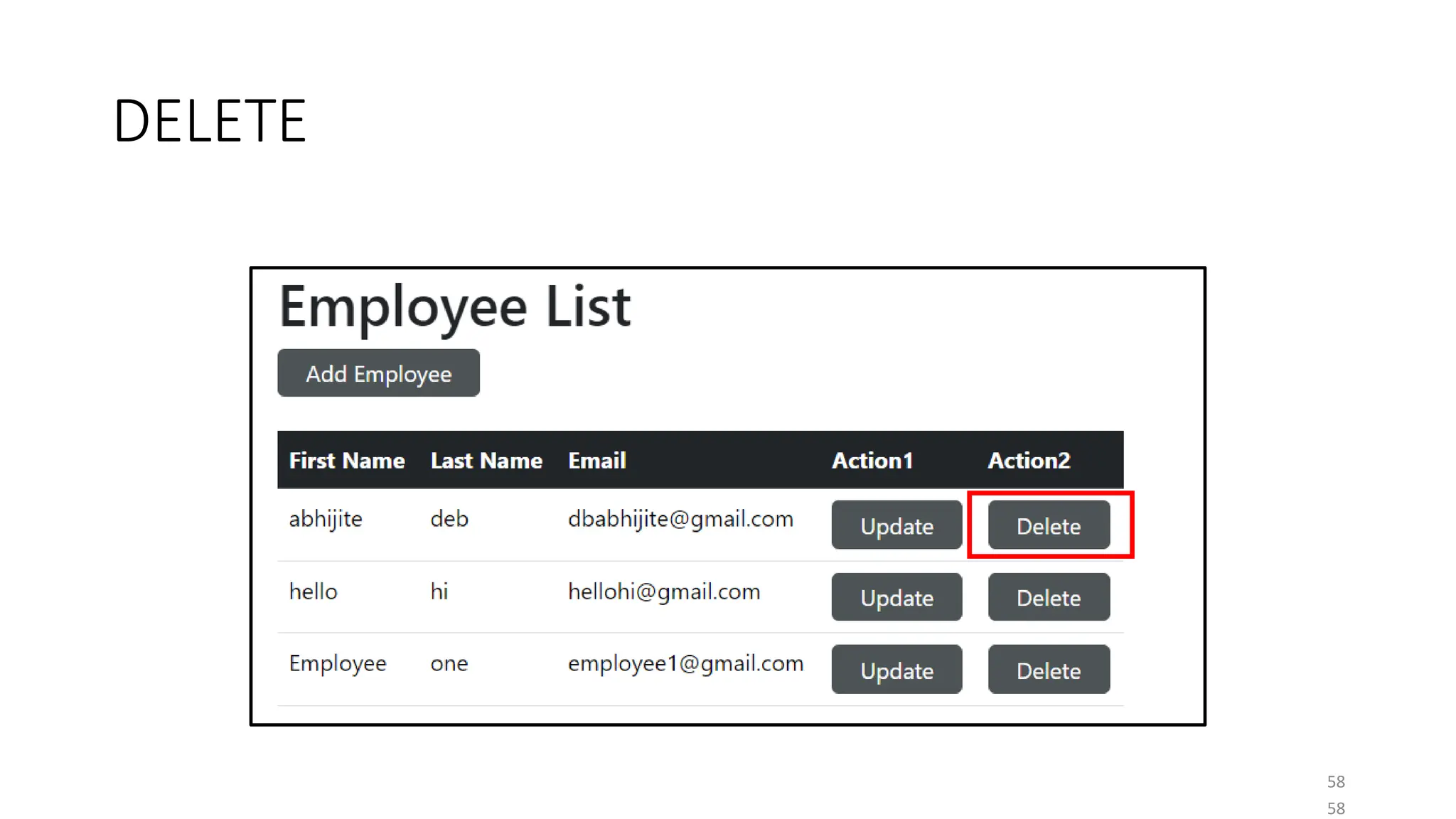1456x819 pixels.
Task: Click Update for abhijite row
Action: click(896, 525)
